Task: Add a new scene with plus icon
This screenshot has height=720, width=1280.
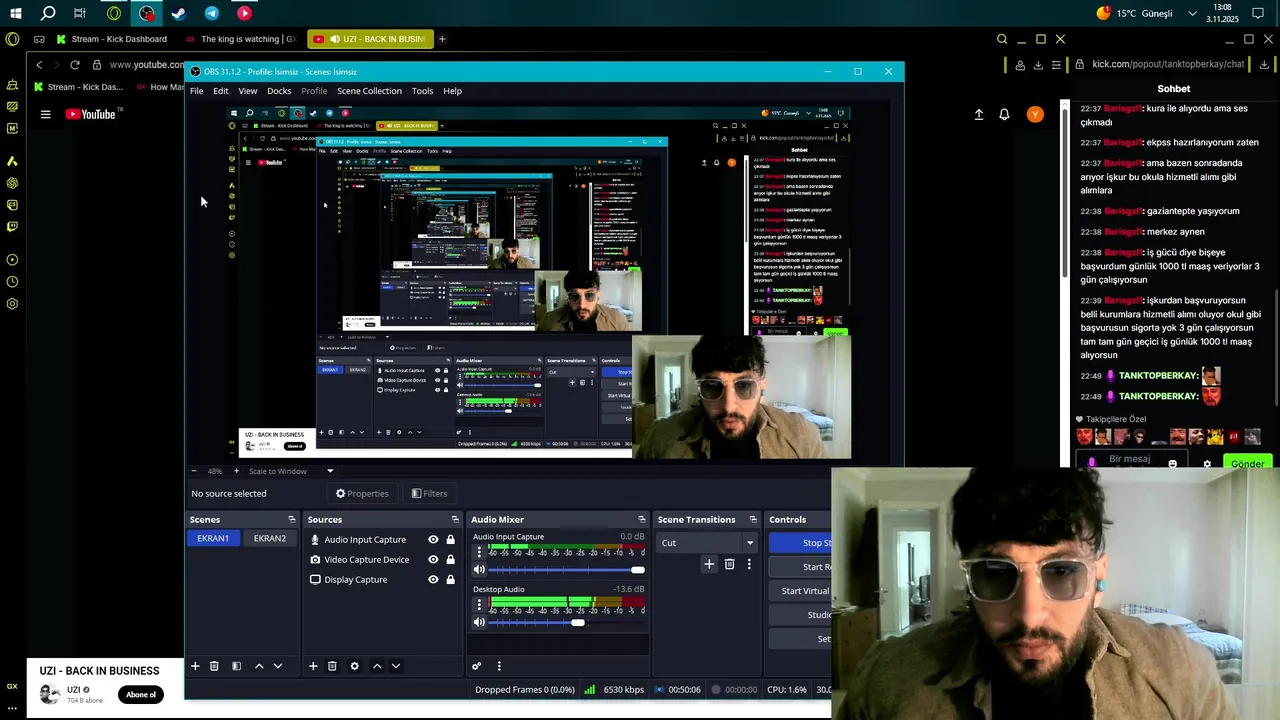Action: point(195,666)
